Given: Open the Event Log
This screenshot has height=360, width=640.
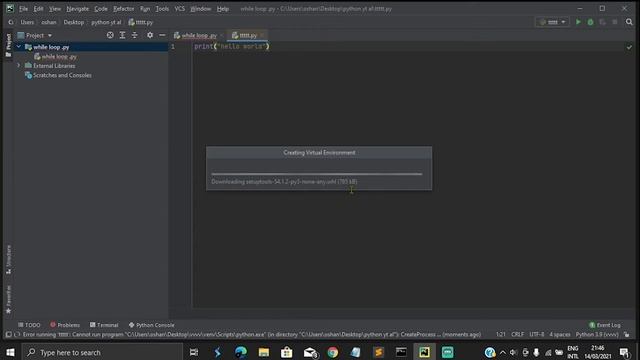Looking at the screenshot, I should point(604,325).
